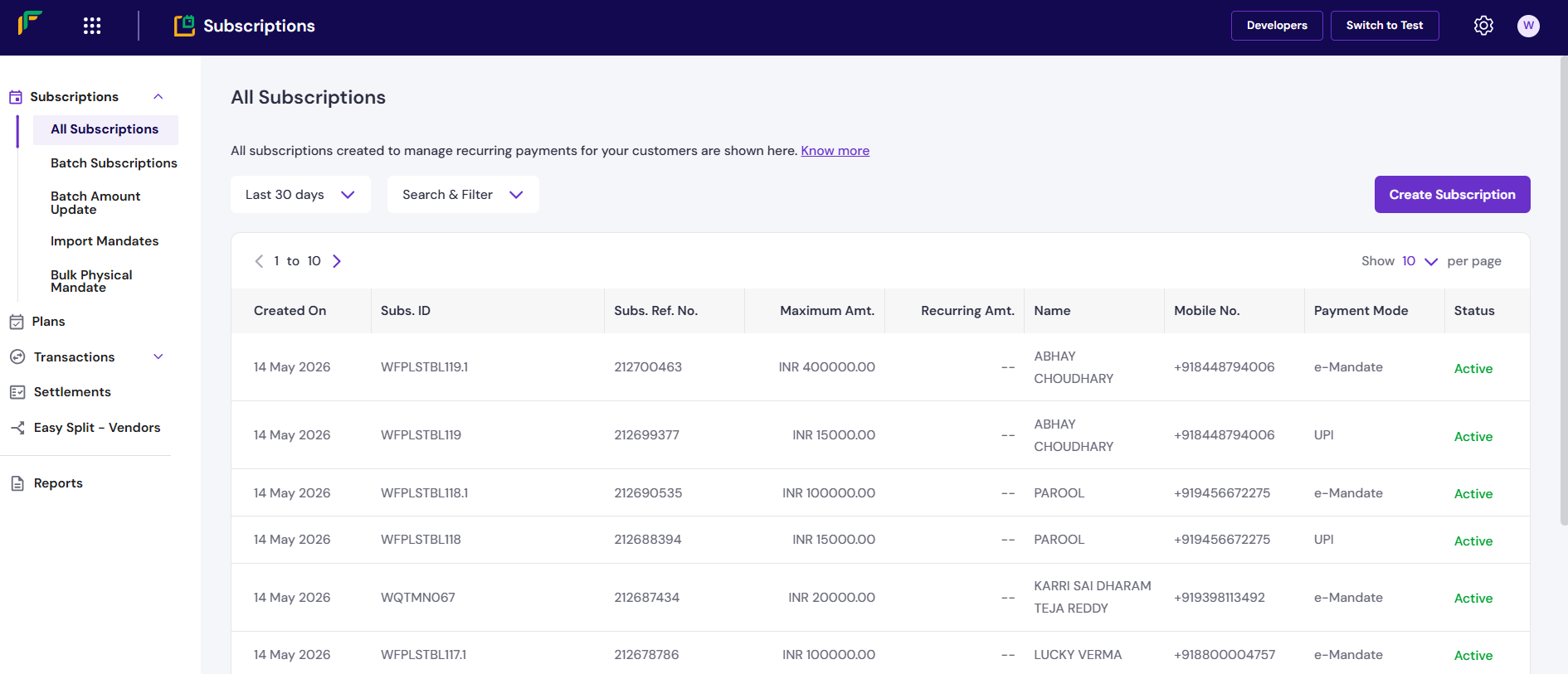The width and height of the screenshot is (1568, 674).
Task: Collapse the Subscriptions sidebar section
Action: (x=158, y=97)
